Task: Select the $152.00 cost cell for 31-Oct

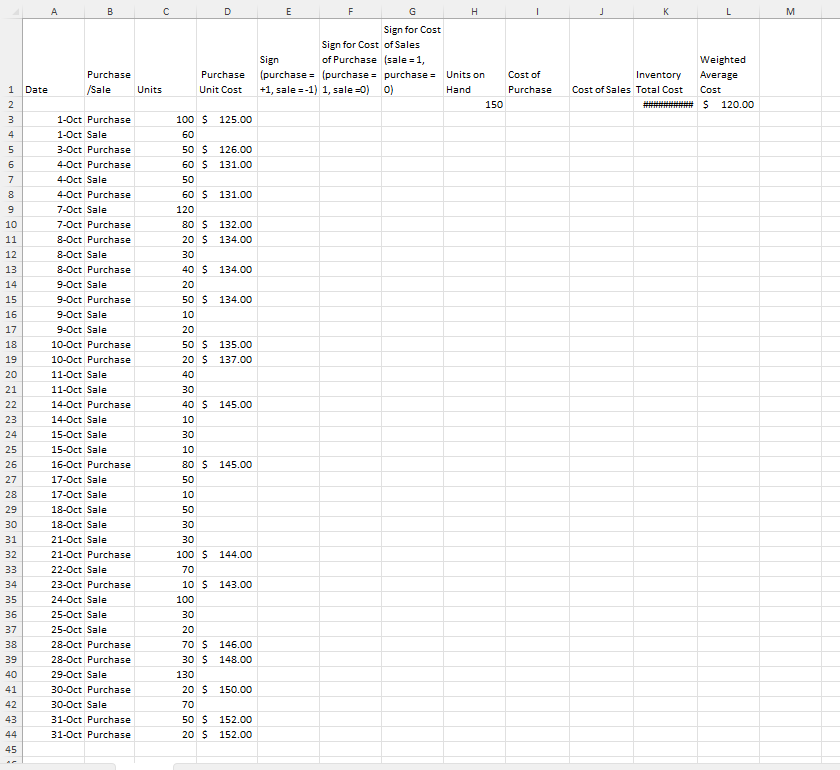Action: [227, 734]
